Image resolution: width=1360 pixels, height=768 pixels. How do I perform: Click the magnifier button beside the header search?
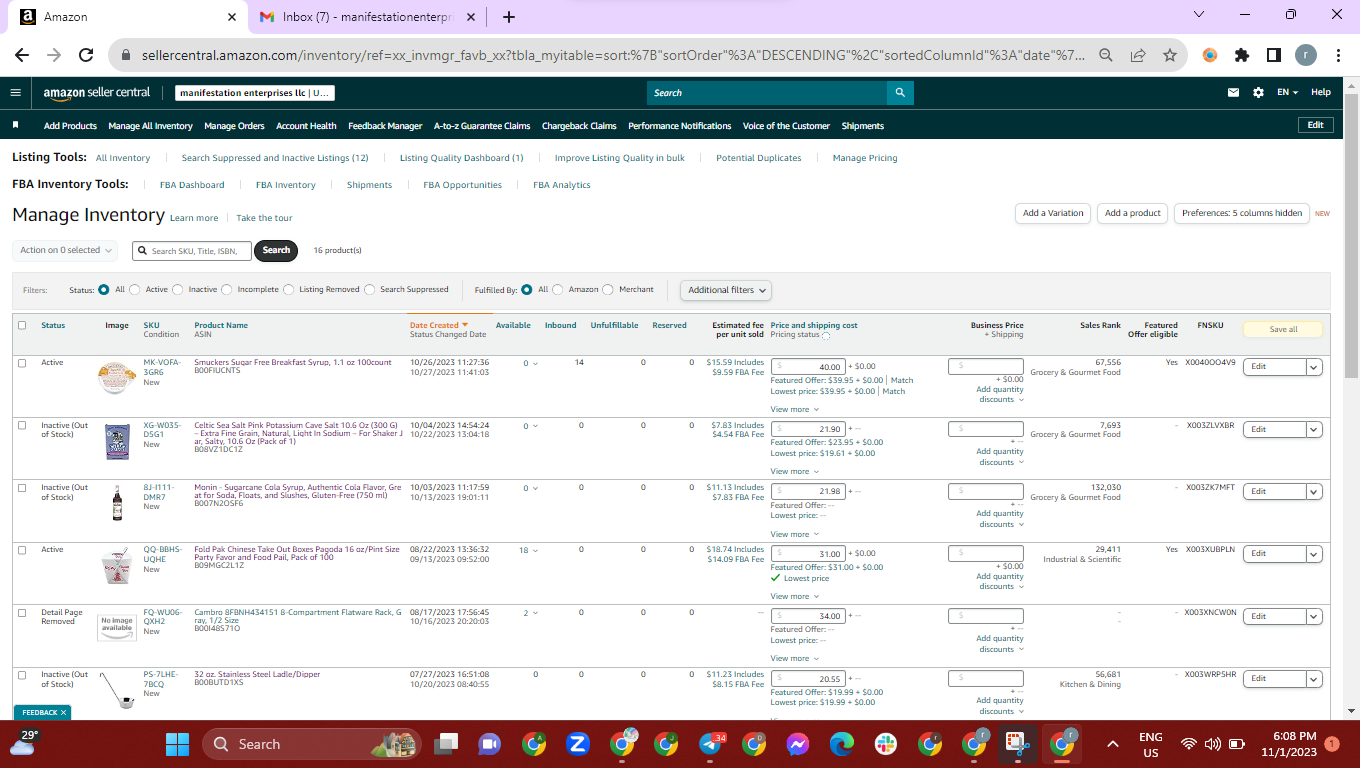pyautogui.click(x=900, y=93)
